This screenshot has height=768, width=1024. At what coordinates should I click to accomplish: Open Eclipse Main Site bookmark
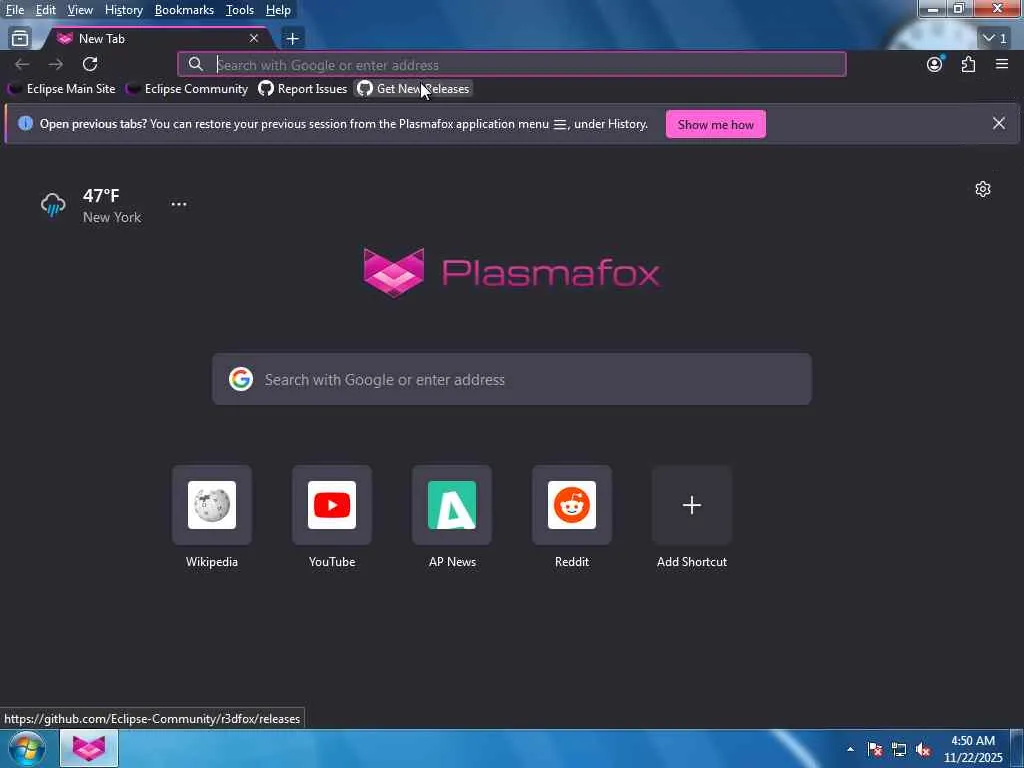(x=62, y=89)
